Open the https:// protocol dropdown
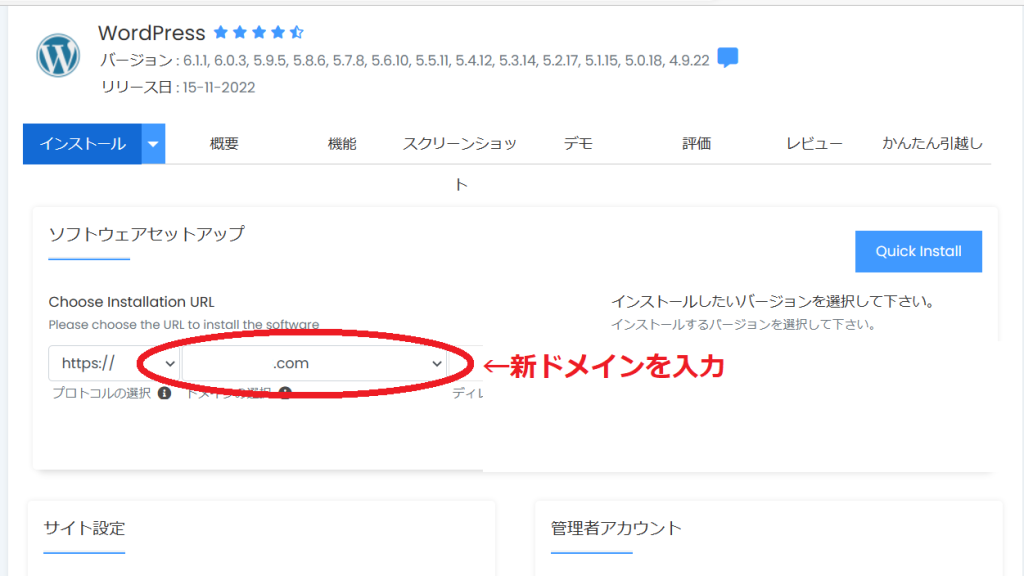 tap(114, 363)
